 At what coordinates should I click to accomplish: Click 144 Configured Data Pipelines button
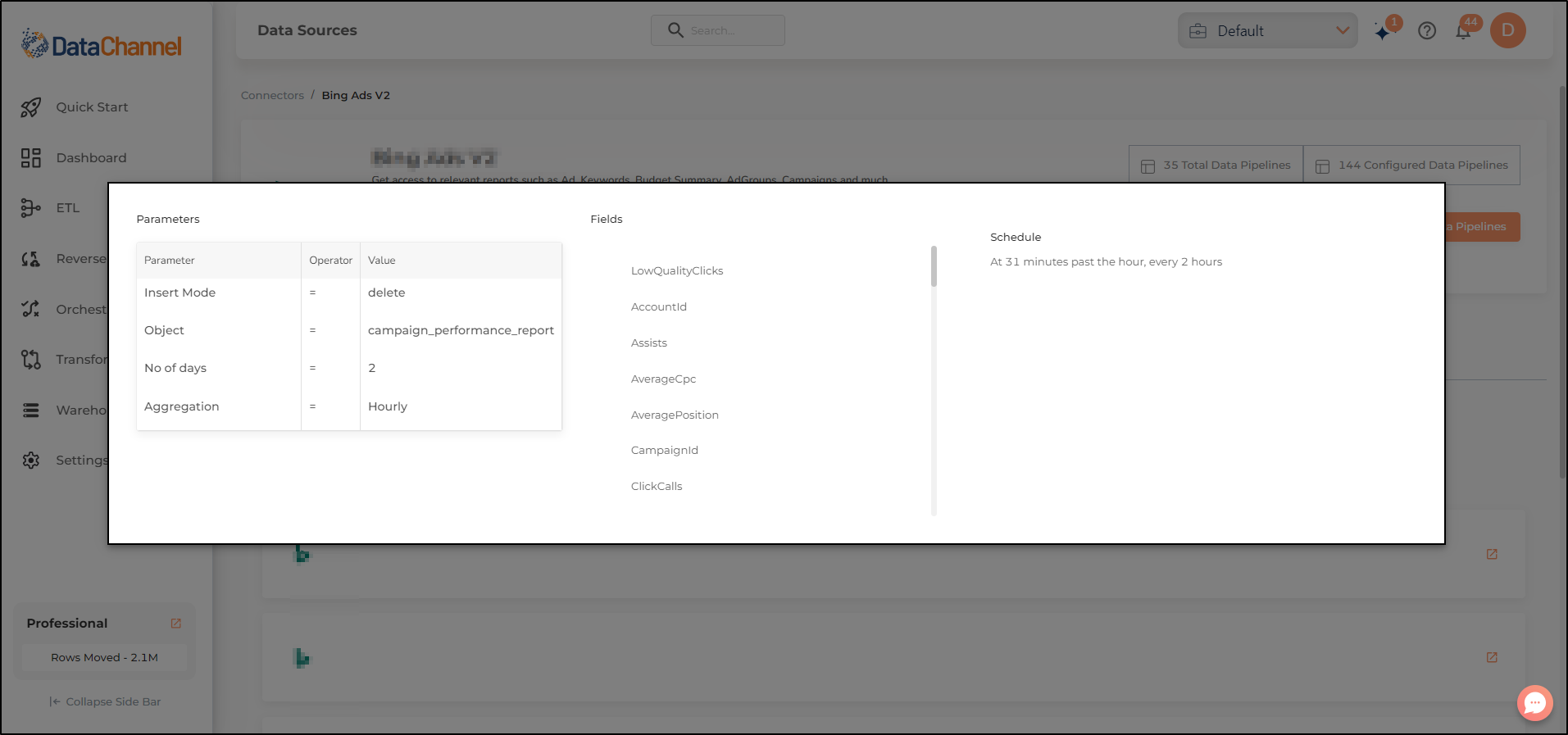pos(1411,165)
